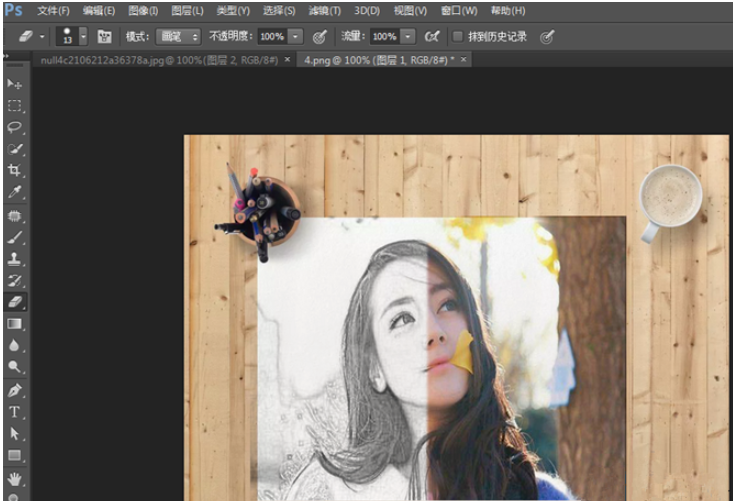
Task: Select the Horizontal Type tool
Action: tap(15, 411)
